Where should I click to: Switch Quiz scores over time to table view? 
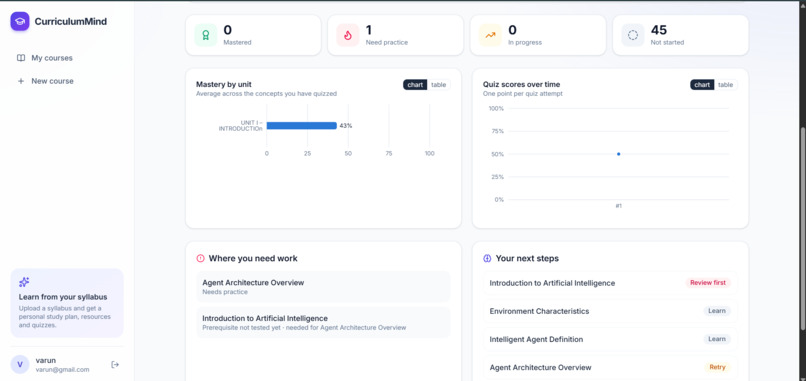click(725, 85)
